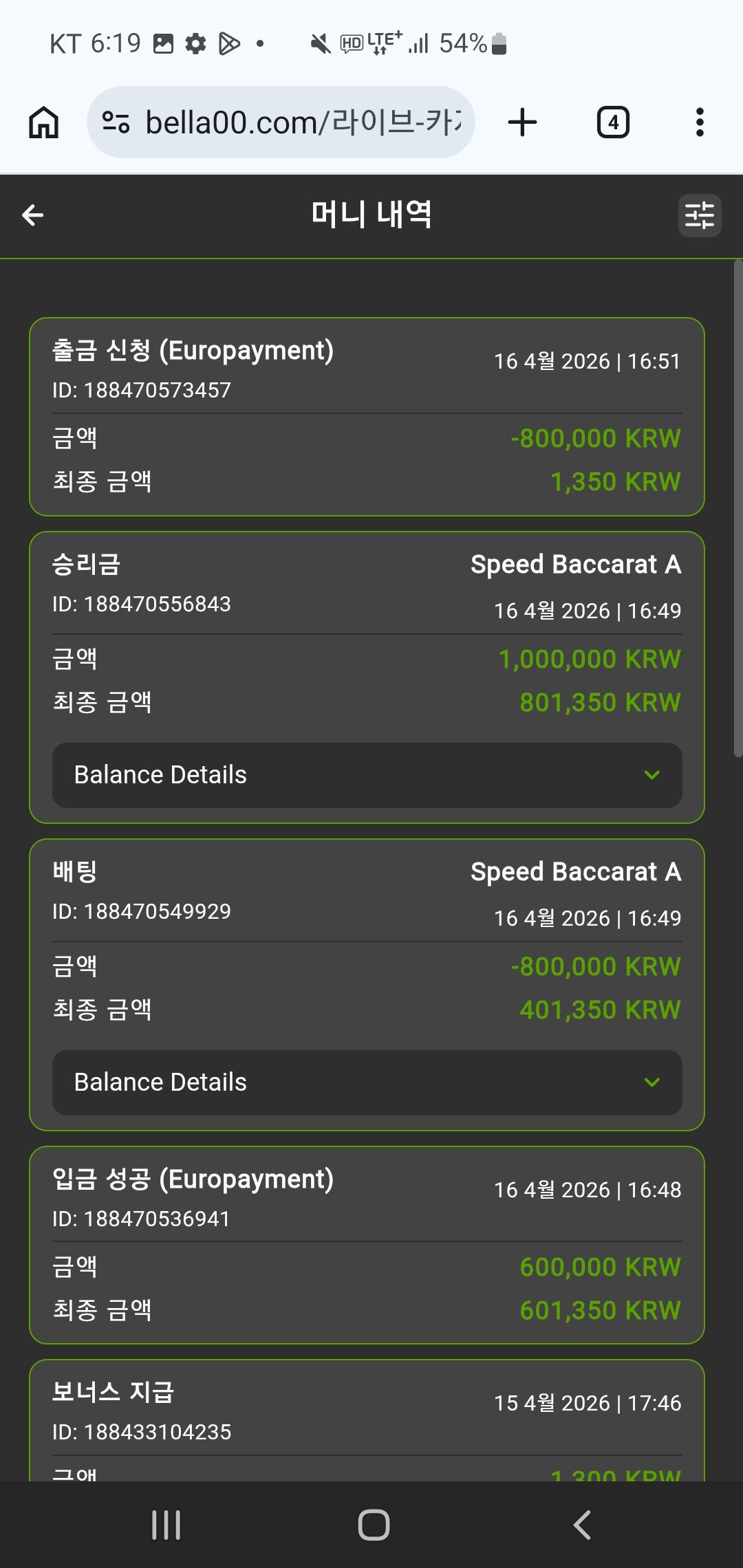The image size is (743, 1568).
Task: Open the filter settings icon
Action: click(x=699, y=215)
